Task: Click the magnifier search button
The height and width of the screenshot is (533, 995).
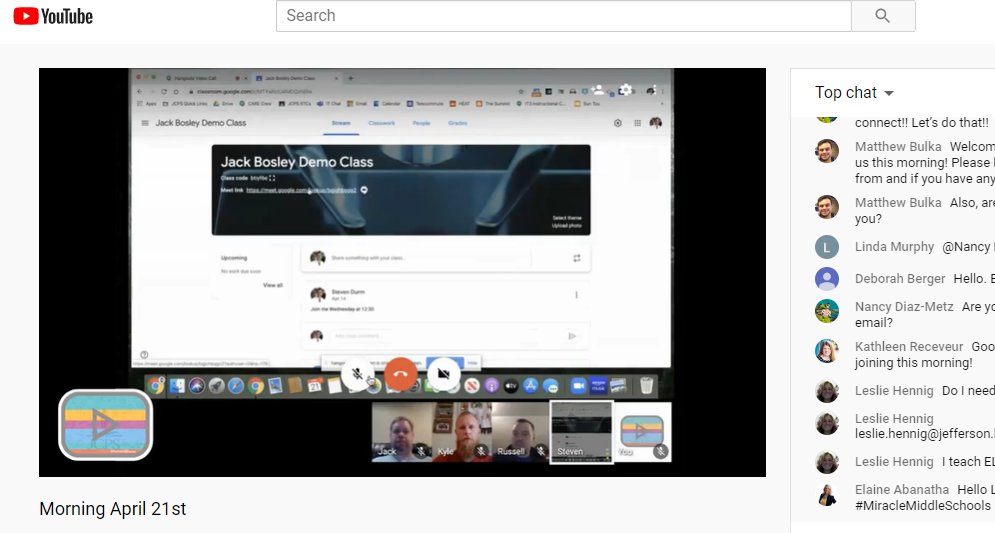Action: [x=883, y=16]
